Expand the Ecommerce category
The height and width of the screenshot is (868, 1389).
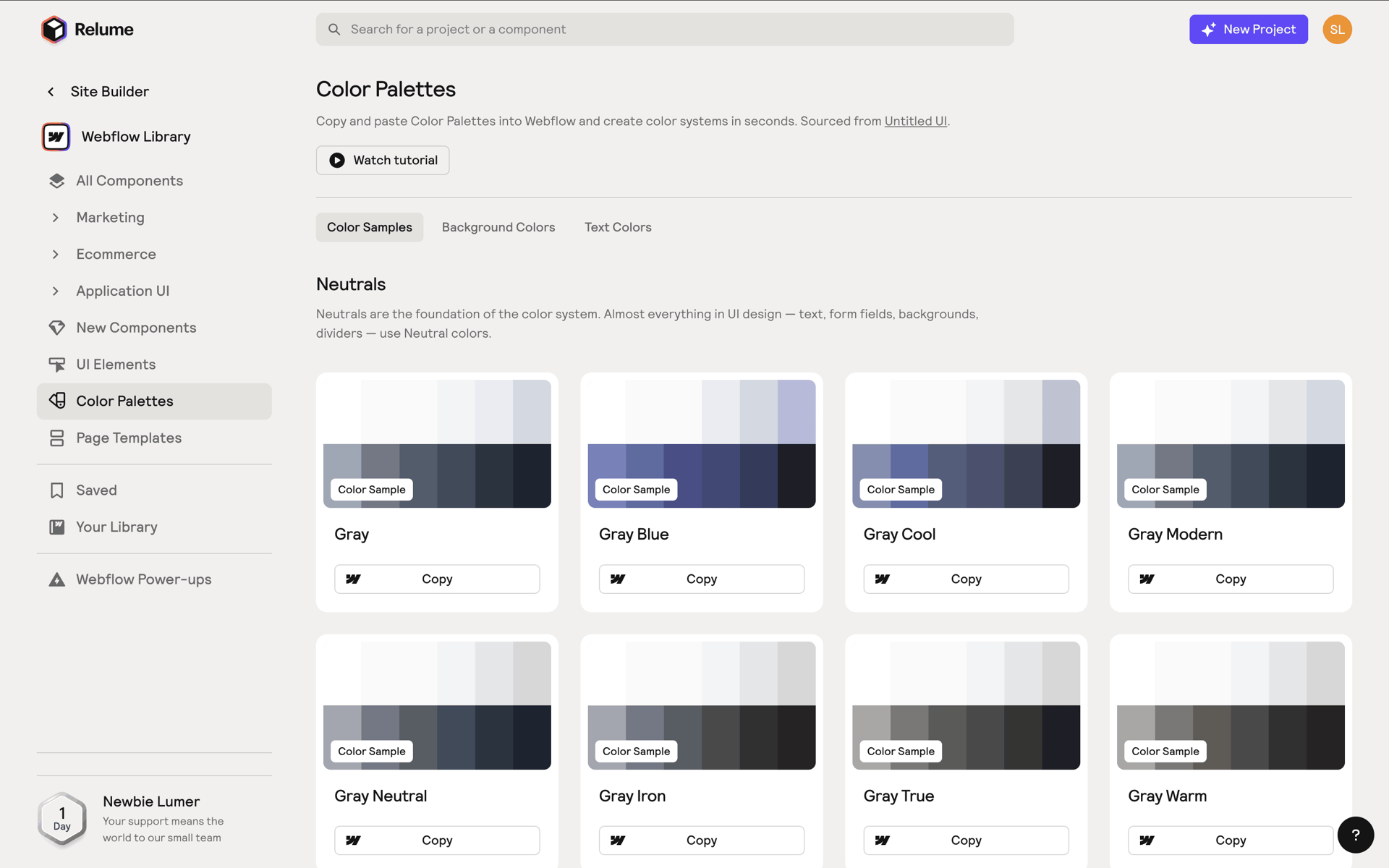tap(56, 255)
